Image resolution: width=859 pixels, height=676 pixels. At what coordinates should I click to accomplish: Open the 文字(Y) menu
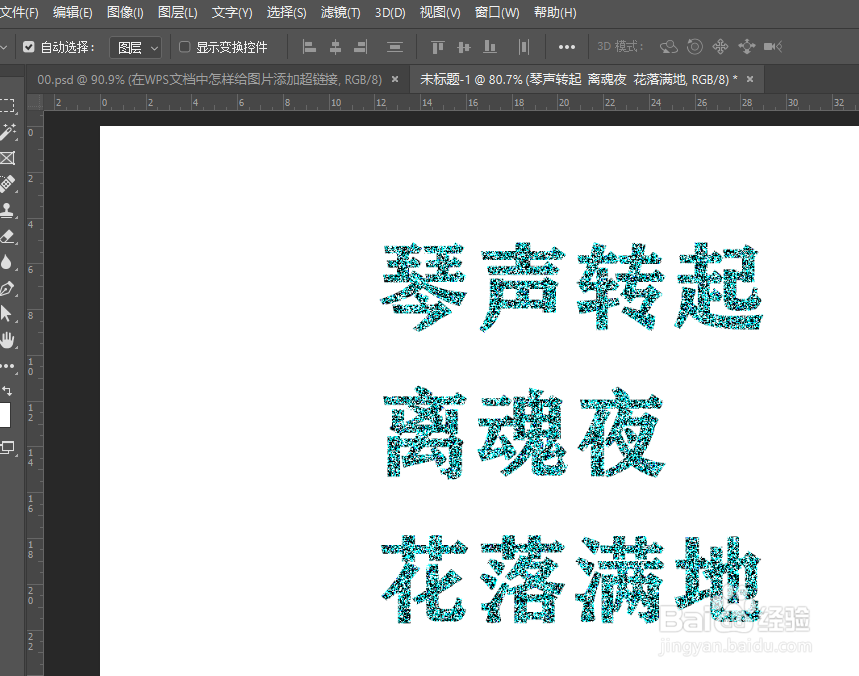tap(232, 12)
